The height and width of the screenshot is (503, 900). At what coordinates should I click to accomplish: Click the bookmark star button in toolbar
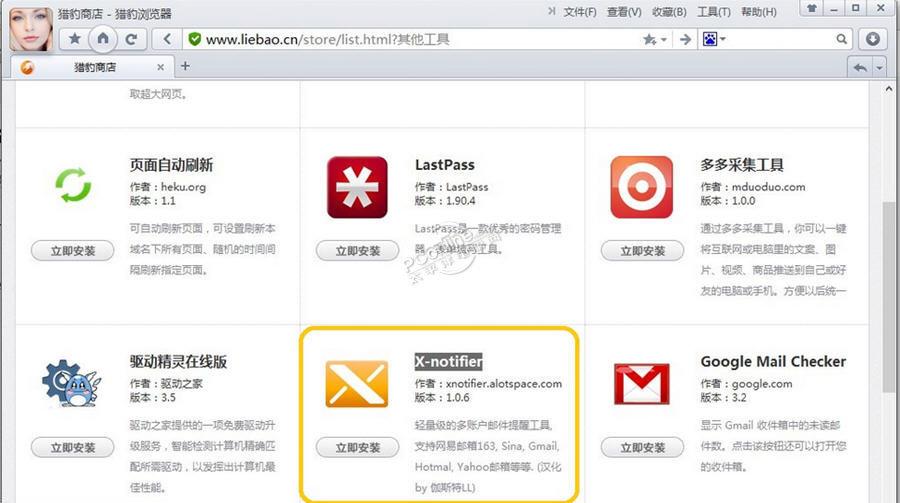75,39
